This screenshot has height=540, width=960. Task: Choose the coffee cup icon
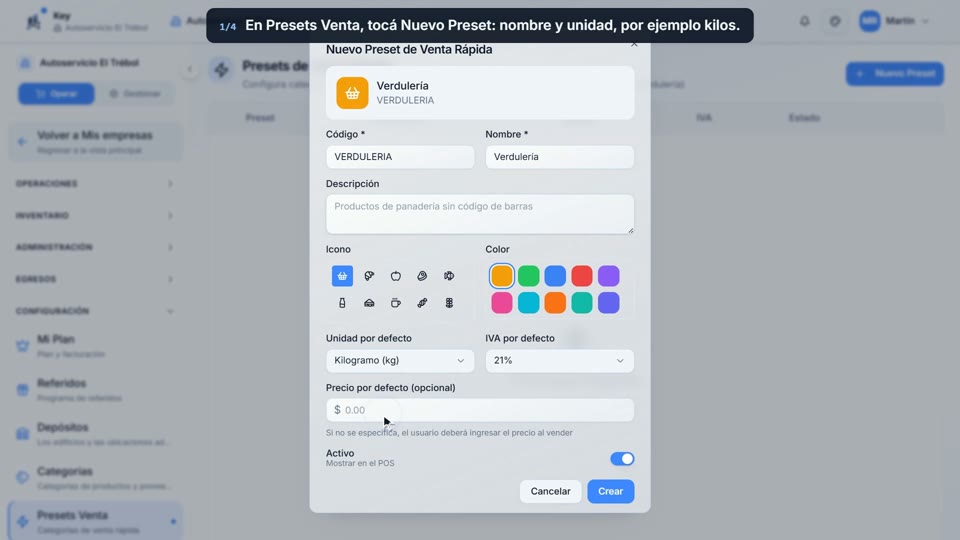(x=396, y=303)
